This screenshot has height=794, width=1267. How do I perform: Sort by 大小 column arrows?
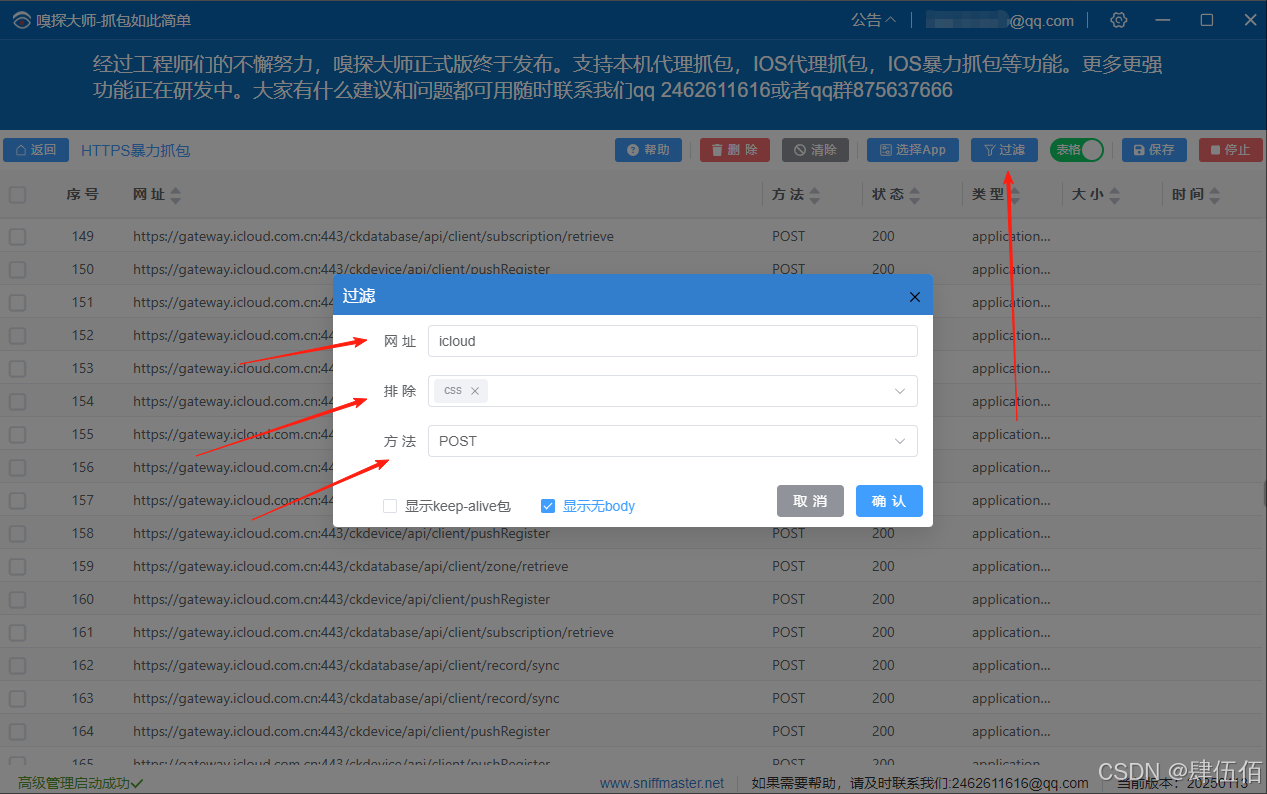tap(1114, 195)
